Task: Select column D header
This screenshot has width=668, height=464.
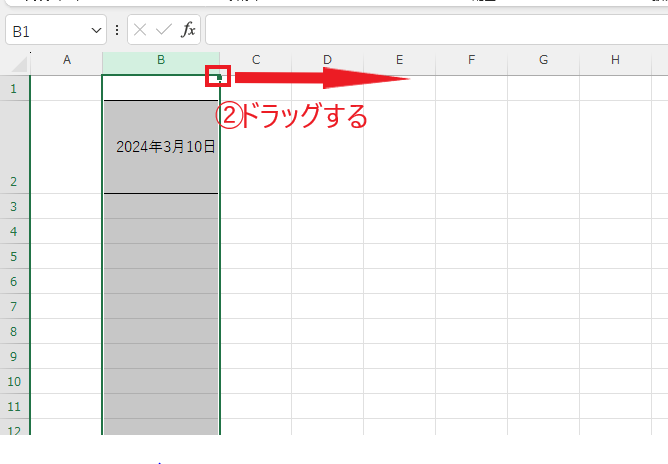Action: pyautogui.click(x=327, y=60)
